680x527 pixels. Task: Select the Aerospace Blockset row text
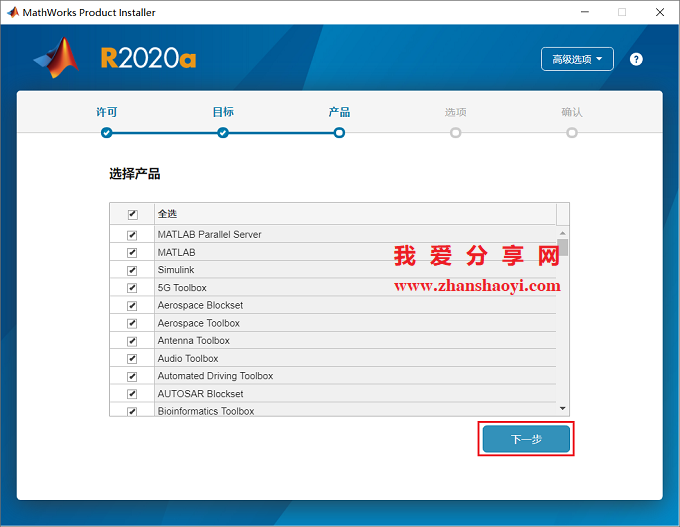click(200, 305)
